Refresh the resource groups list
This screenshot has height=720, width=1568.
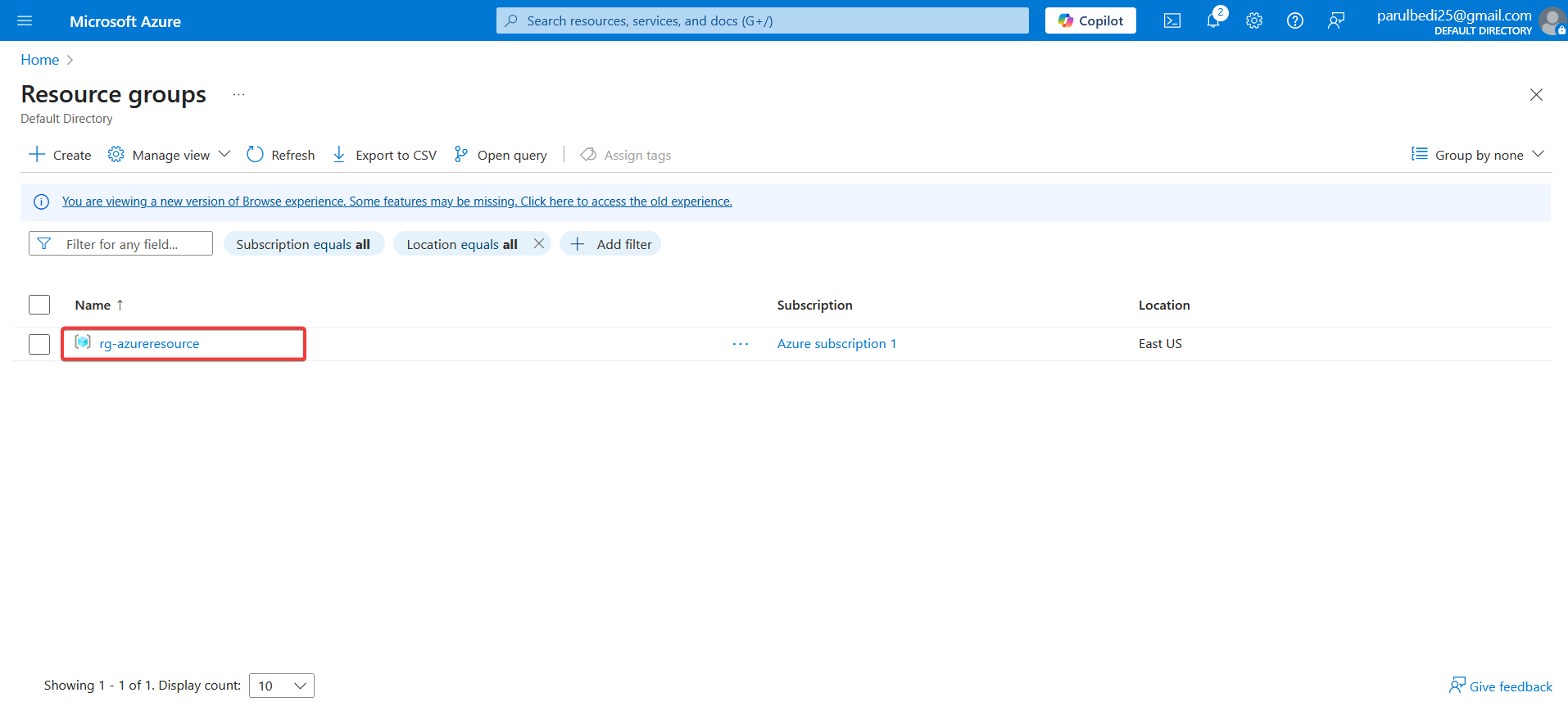[281, 155]
